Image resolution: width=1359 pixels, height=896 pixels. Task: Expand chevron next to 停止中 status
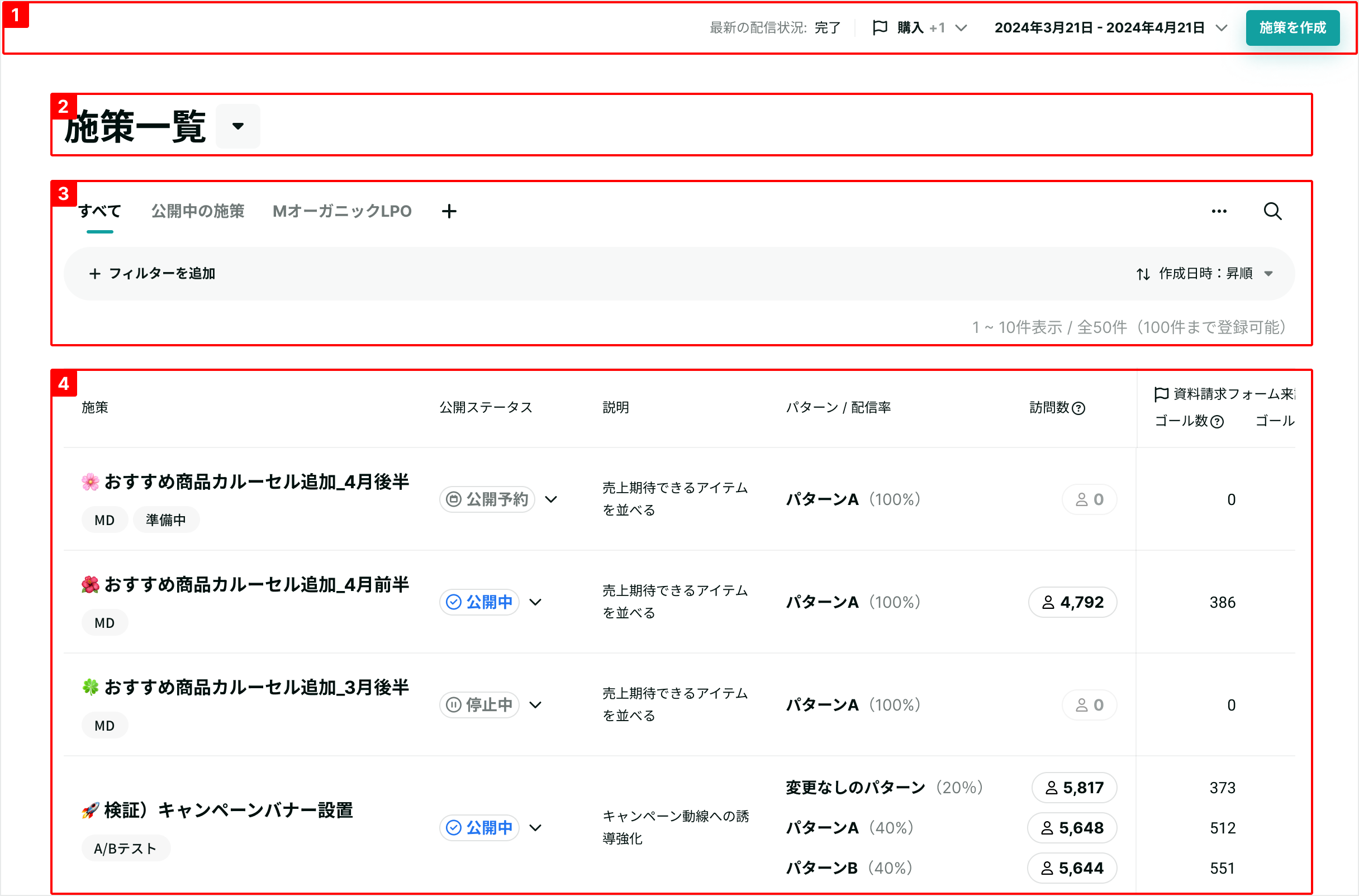pyautogui.click(x=535, y=705)
